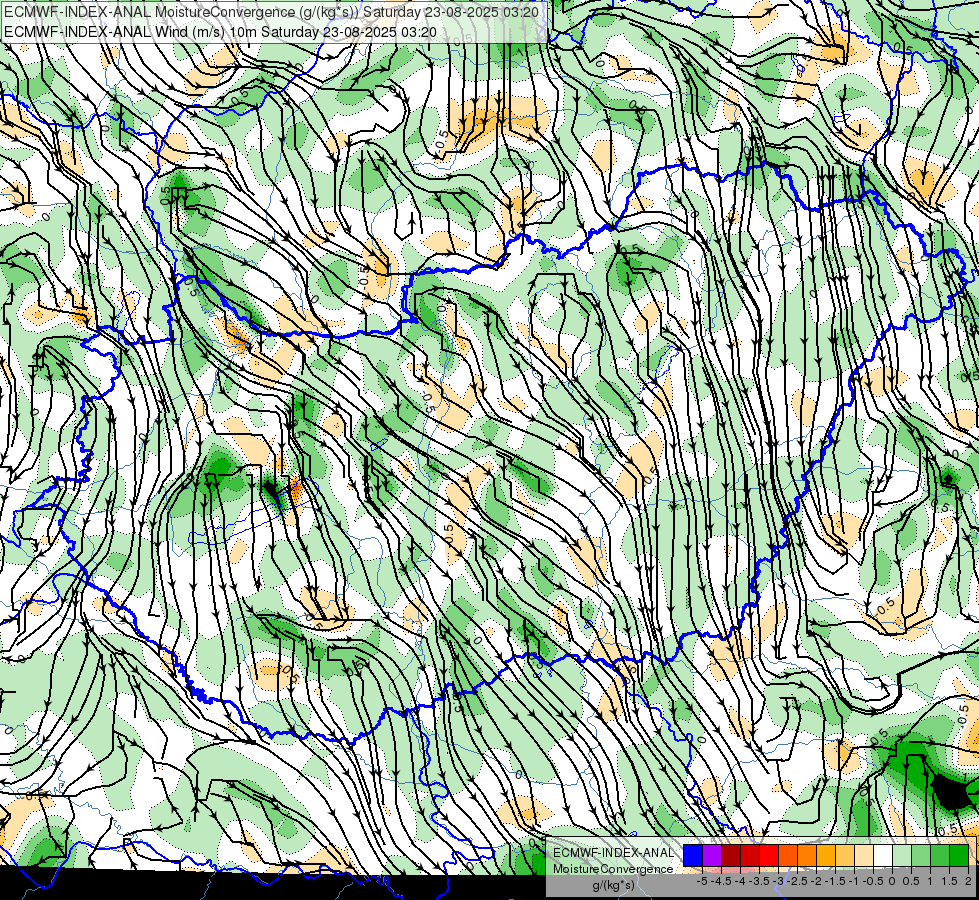Click the '-2.5' legend scale value

797,881
